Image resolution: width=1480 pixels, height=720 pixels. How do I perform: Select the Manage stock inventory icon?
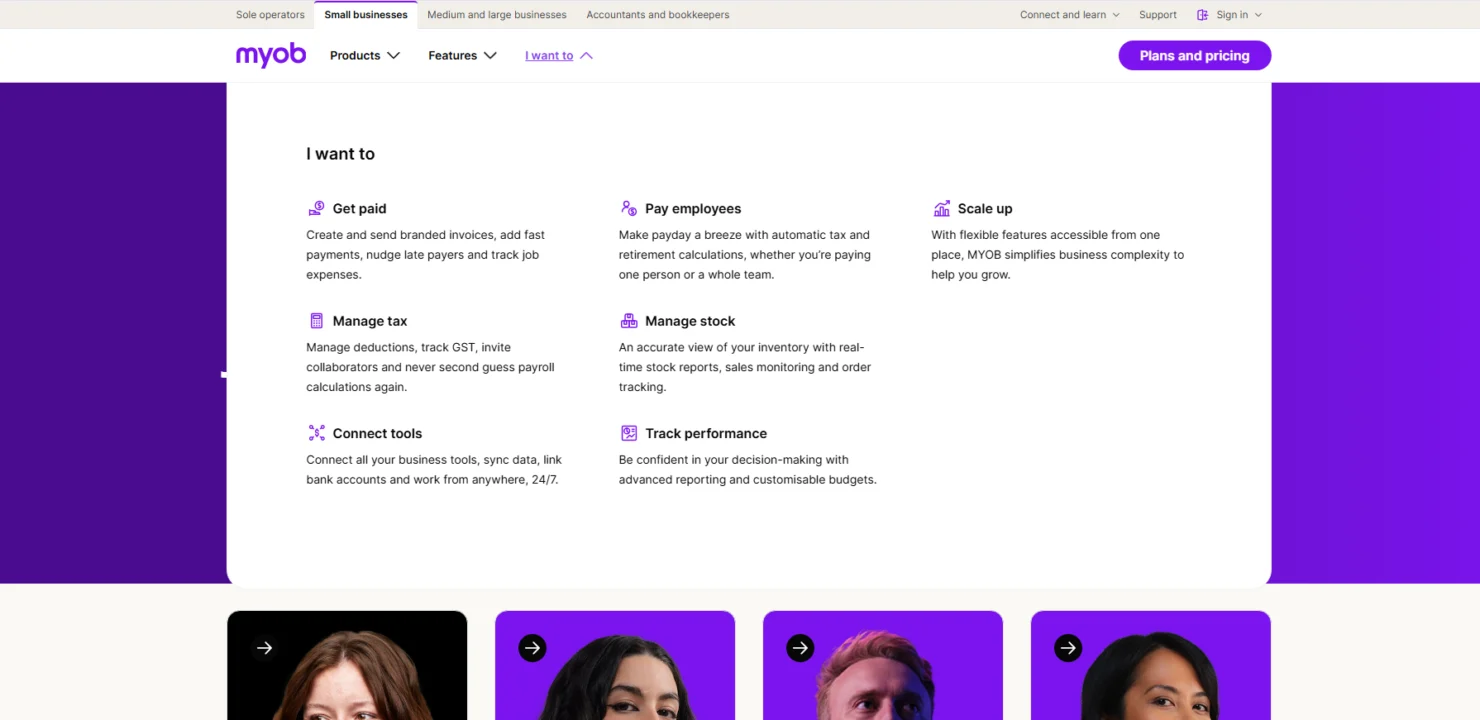click(x=629, y=320)
